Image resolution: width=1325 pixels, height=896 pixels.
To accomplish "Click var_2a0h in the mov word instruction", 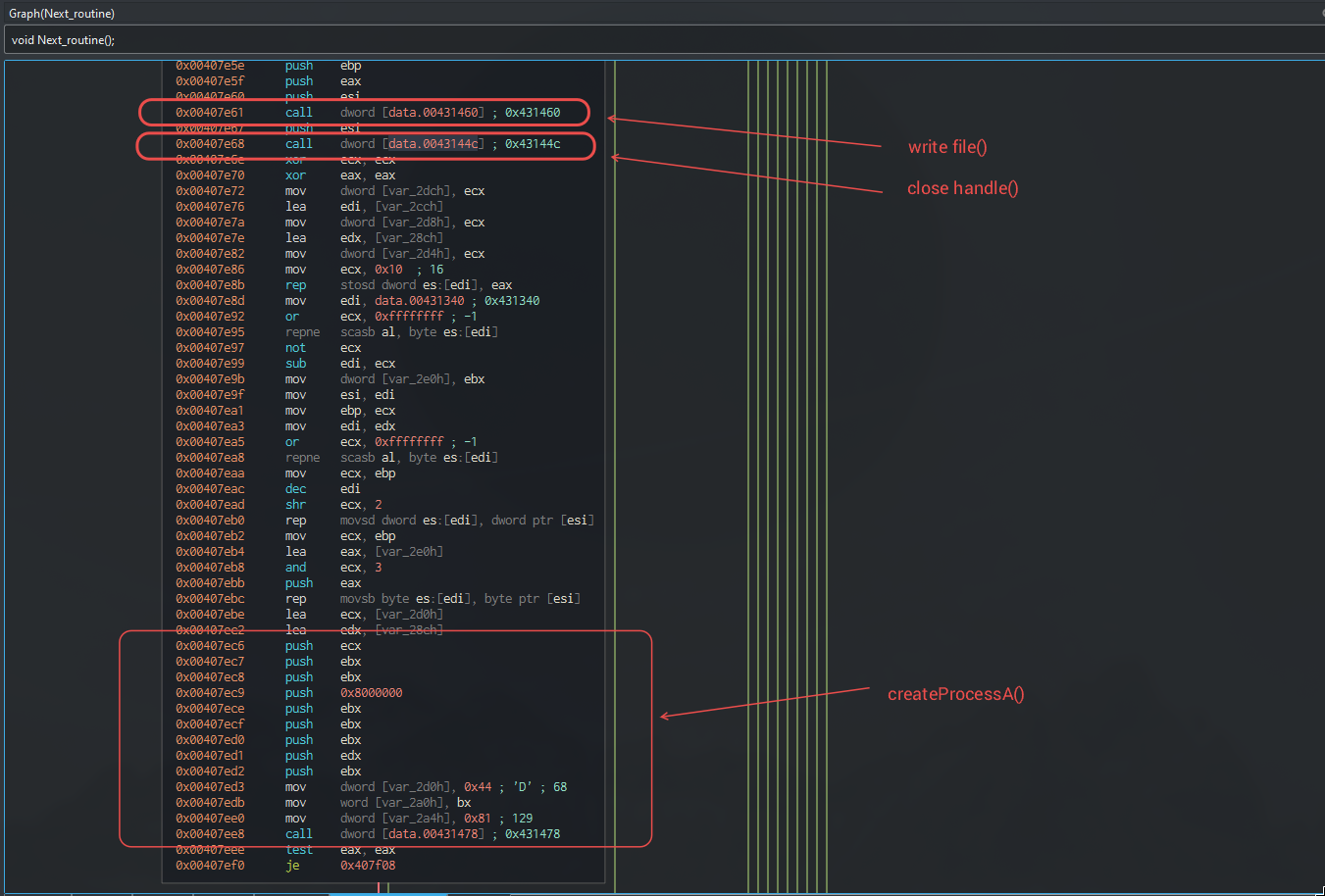I will 409,803.
